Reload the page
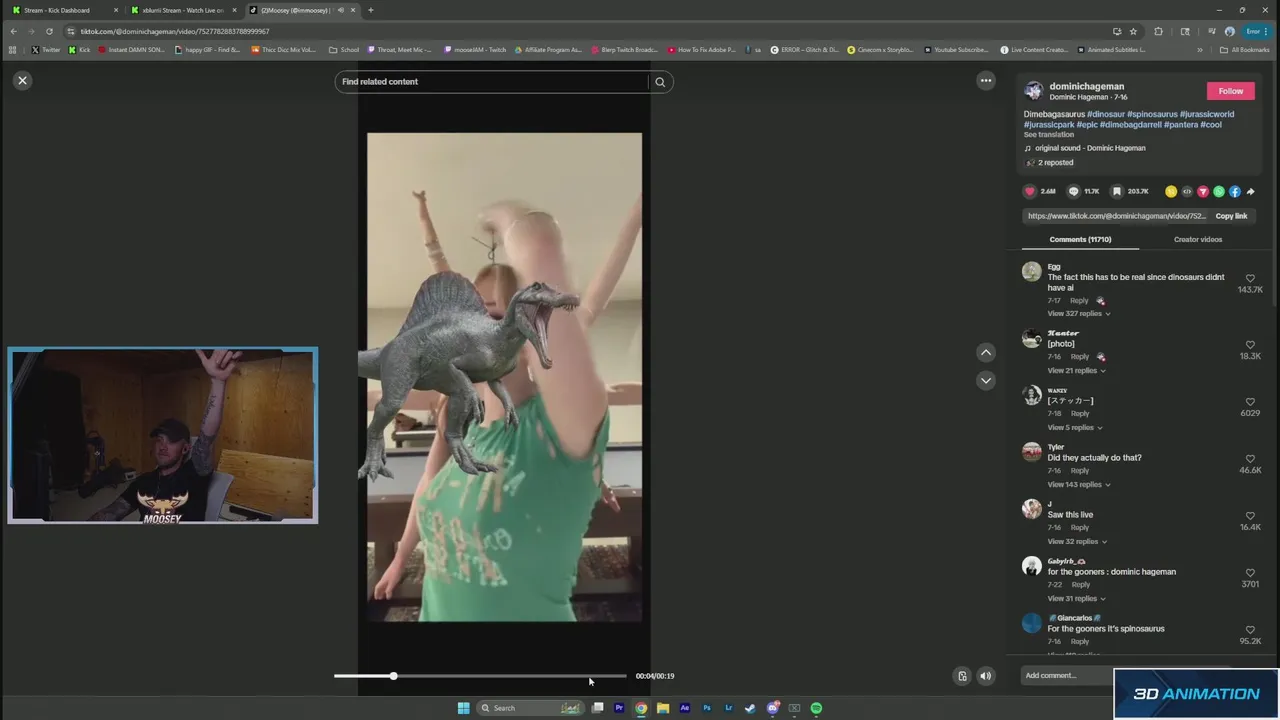The height and width of the screenshot is (720, 1280). tap(49, 31)
